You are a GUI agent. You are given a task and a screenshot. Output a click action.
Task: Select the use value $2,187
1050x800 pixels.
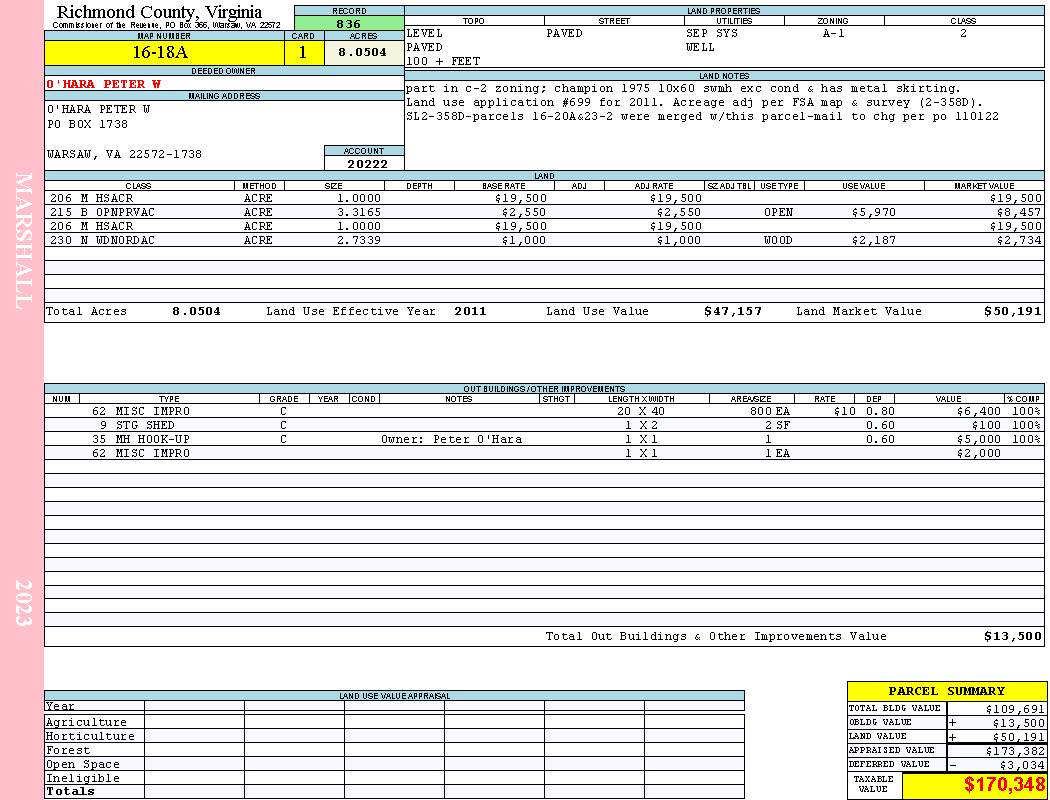pos(873,240)
